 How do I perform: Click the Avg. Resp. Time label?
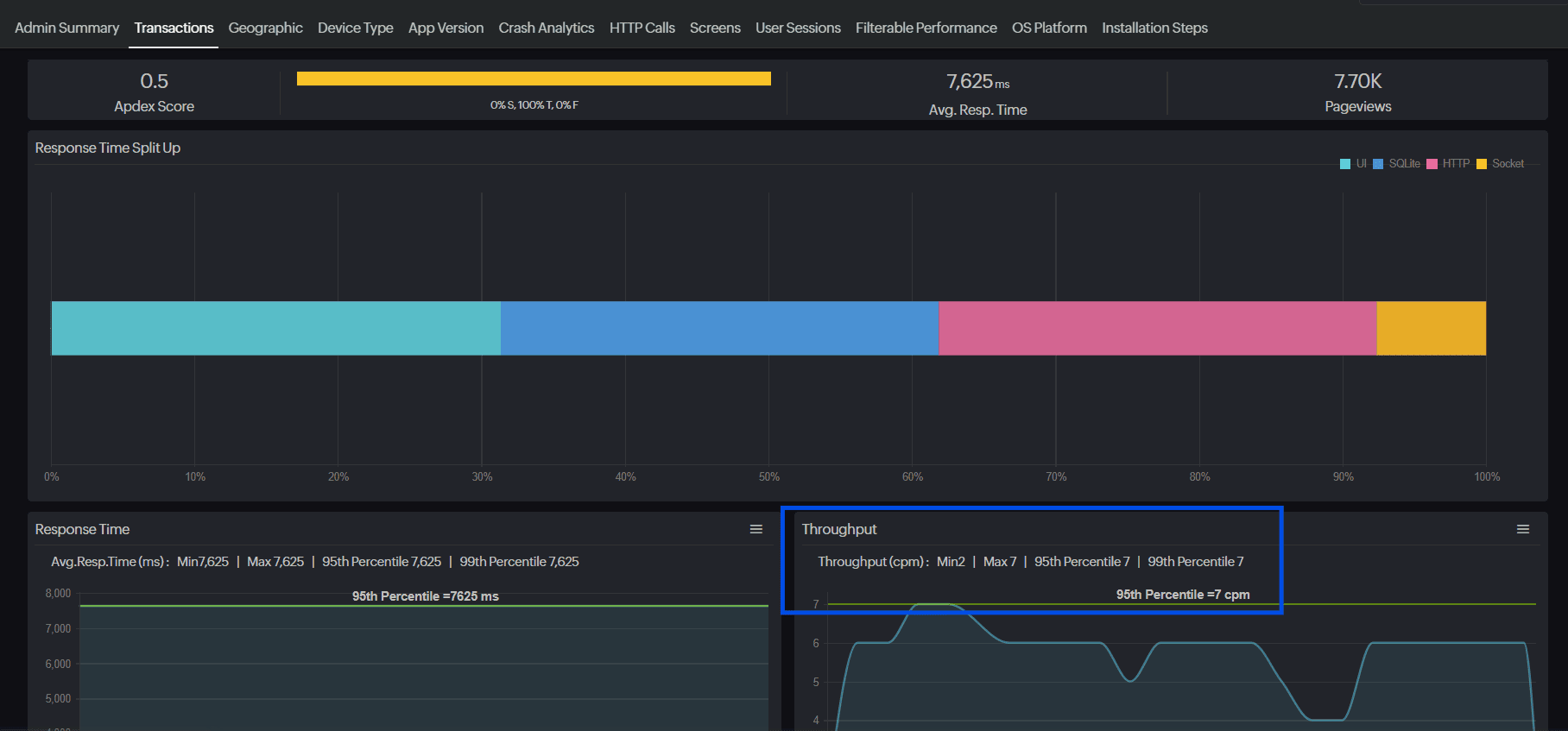977,110
